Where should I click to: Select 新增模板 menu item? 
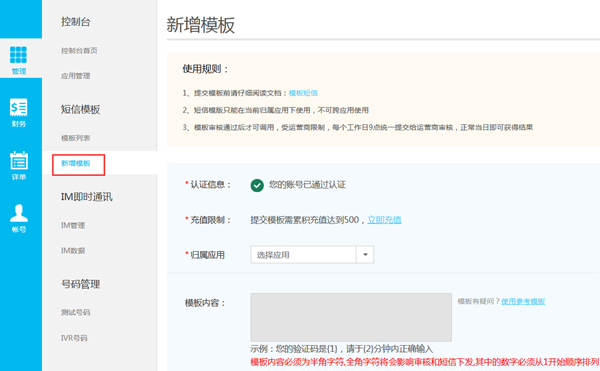(x=76, y=163)
